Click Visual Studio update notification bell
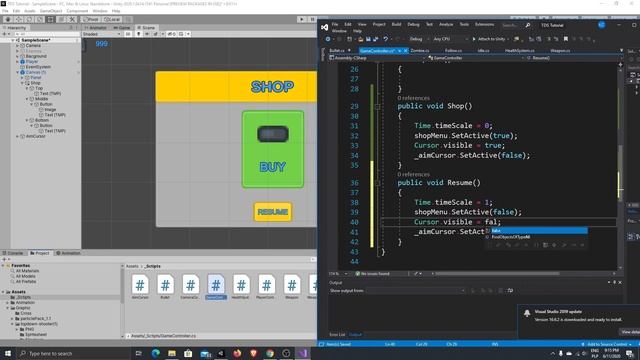 click(x=527, y=313)
